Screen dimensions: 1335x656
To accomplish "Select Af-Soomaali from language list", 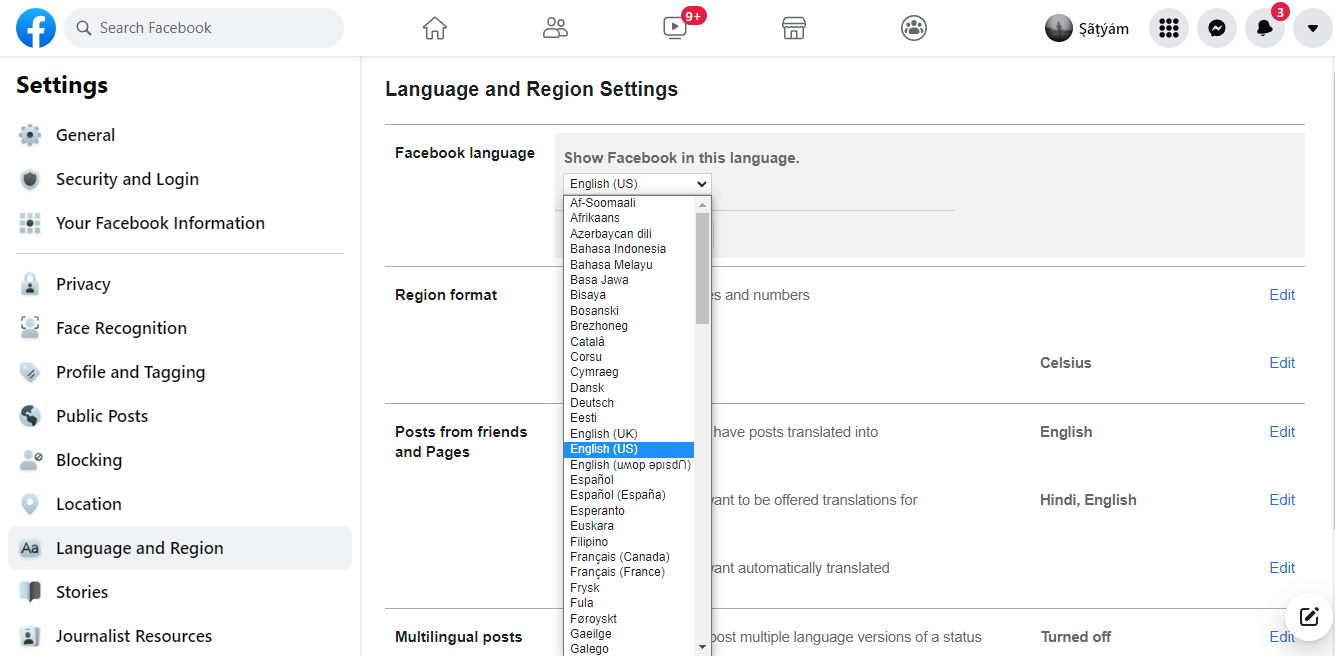I will tap(629, 203).
